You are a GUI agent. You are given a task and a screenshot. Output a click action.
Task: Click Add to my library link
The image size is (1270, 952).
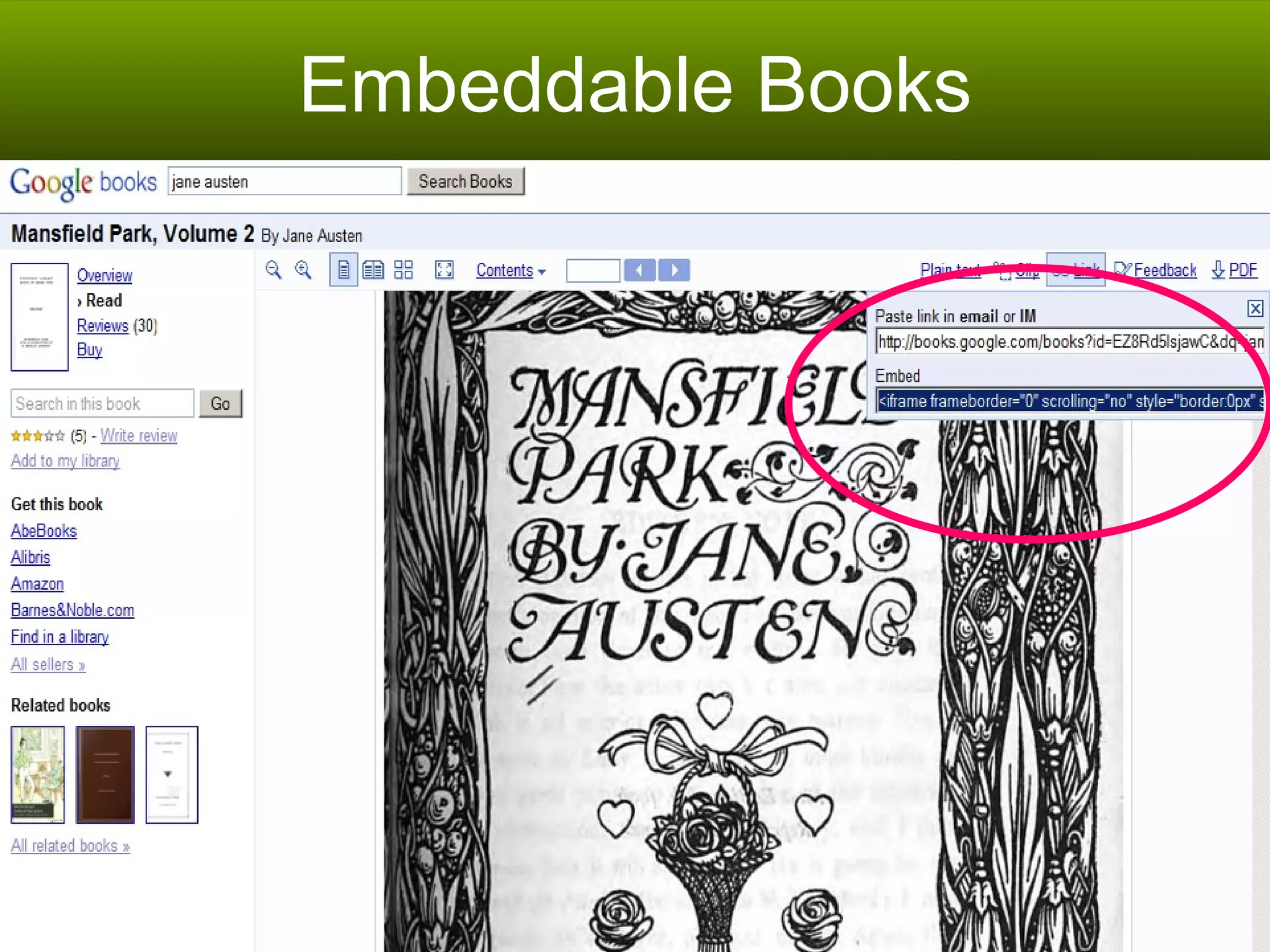65,461
